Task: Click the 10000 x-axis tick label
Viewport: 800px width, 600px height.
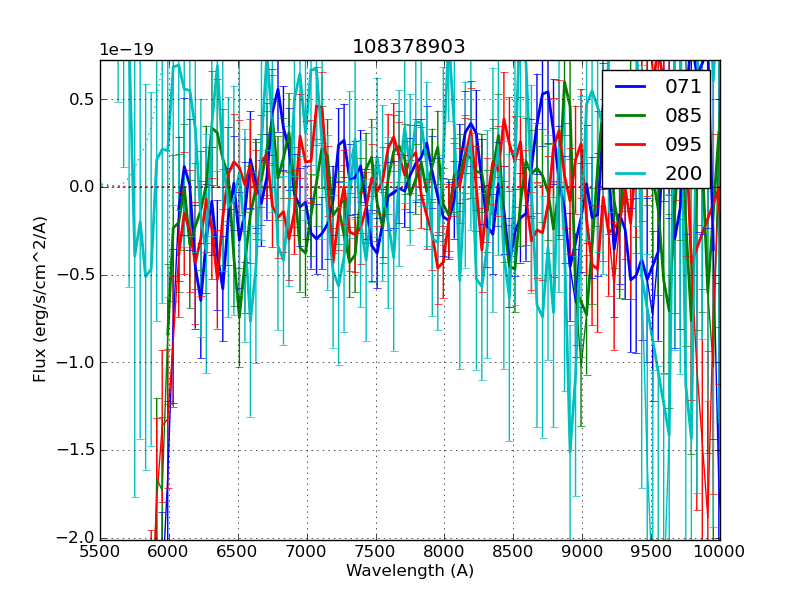Action: [x=720, y=551]
